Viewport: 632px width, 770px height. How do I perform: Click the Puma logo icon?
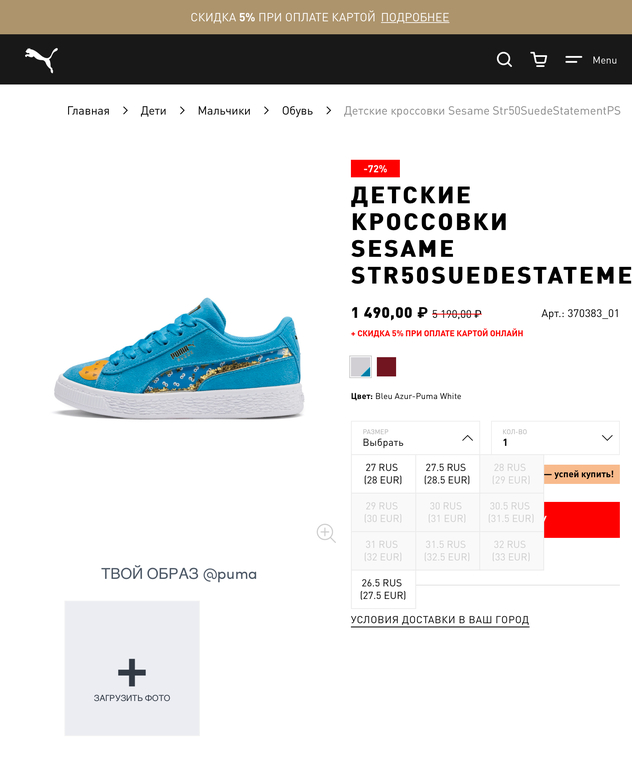click(x=42, y=60)
